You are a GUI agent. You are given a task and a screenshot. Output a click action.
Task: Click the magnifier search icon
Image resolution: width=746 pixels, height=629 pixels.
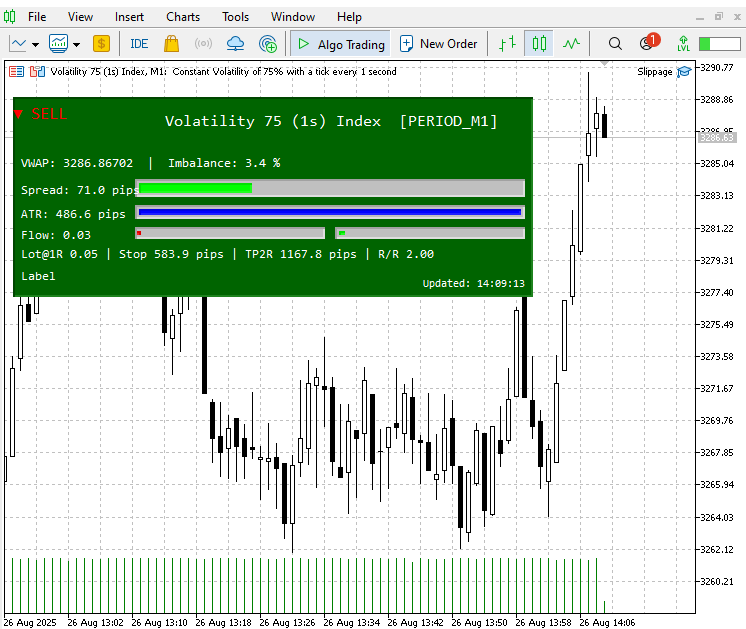[x=615, y=44]
